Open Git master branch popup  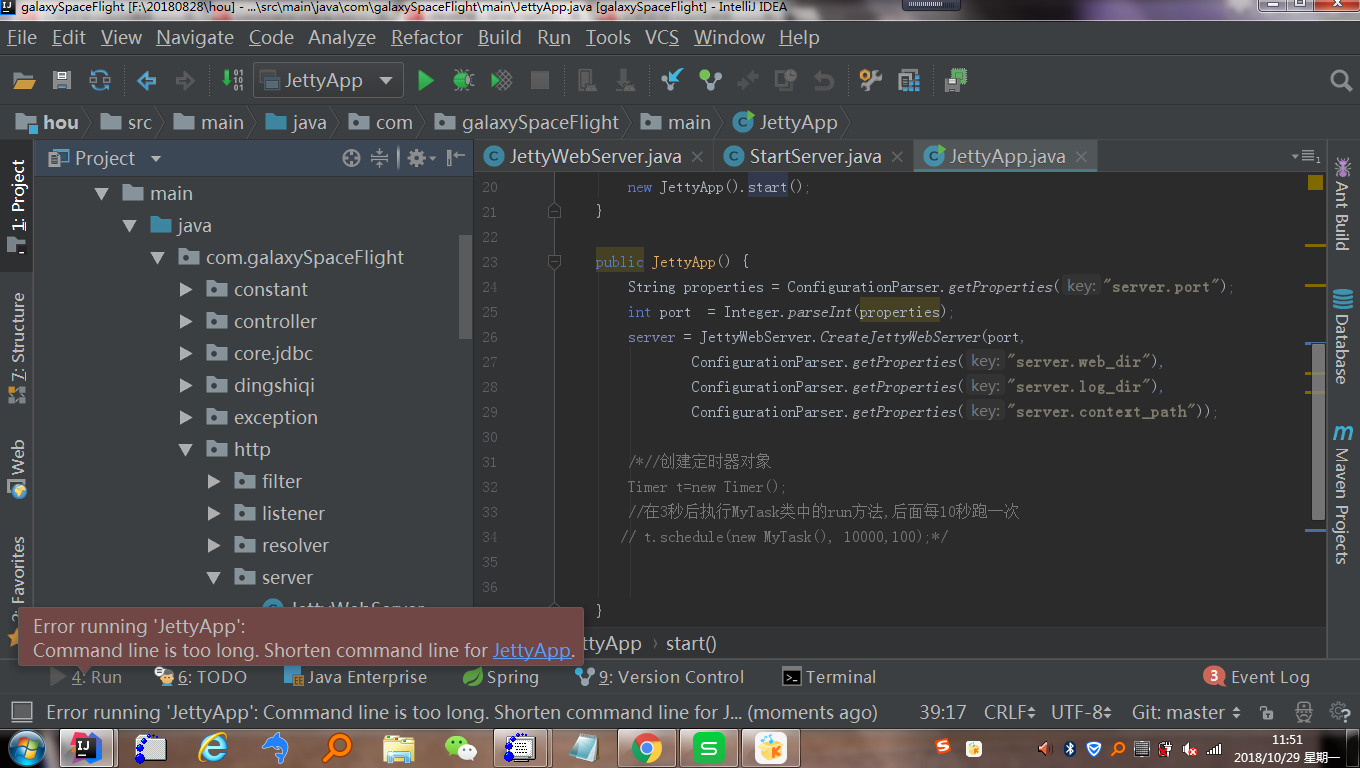coord(1187,712)
